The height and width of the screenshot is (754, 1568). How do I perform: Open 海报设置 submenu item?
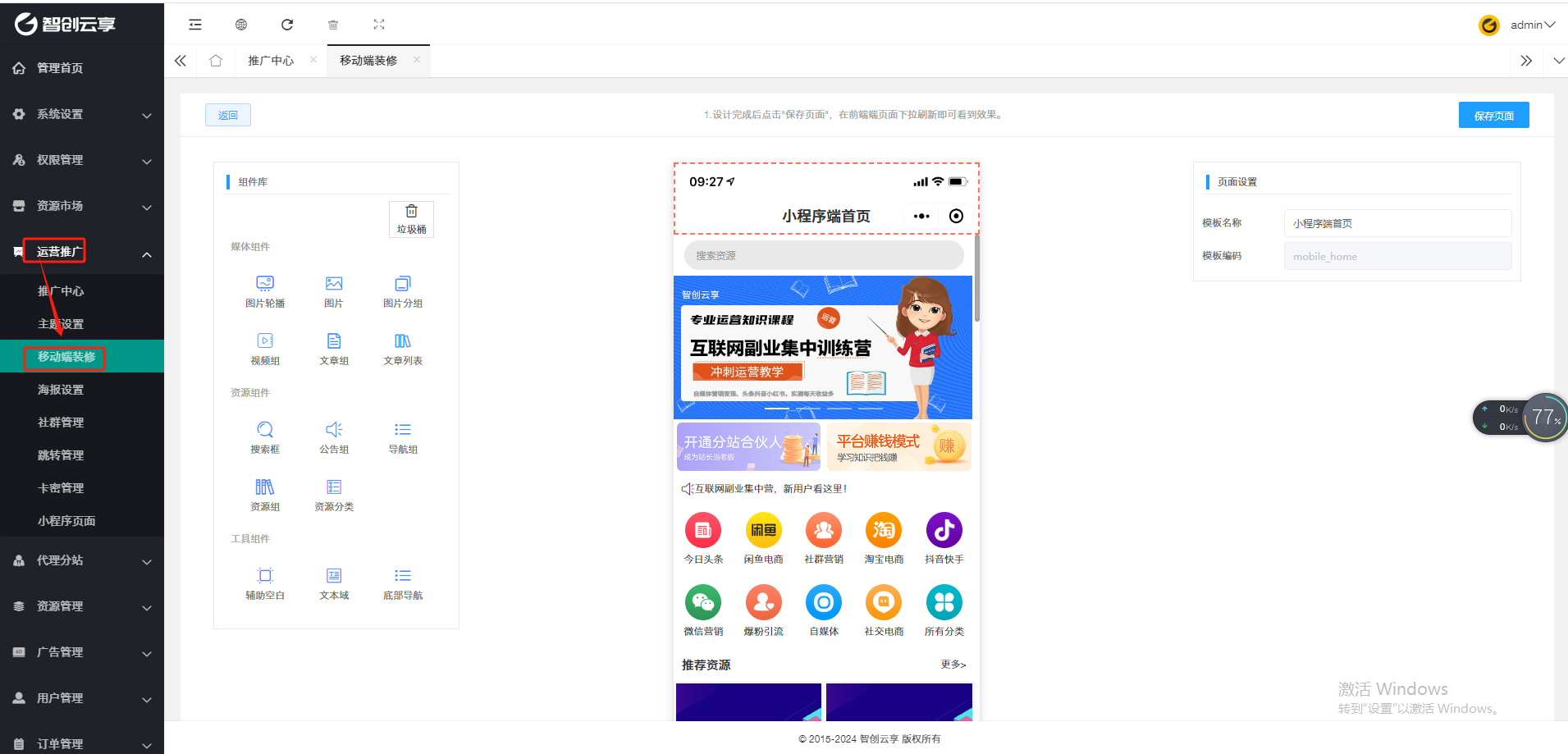point(82,389)
